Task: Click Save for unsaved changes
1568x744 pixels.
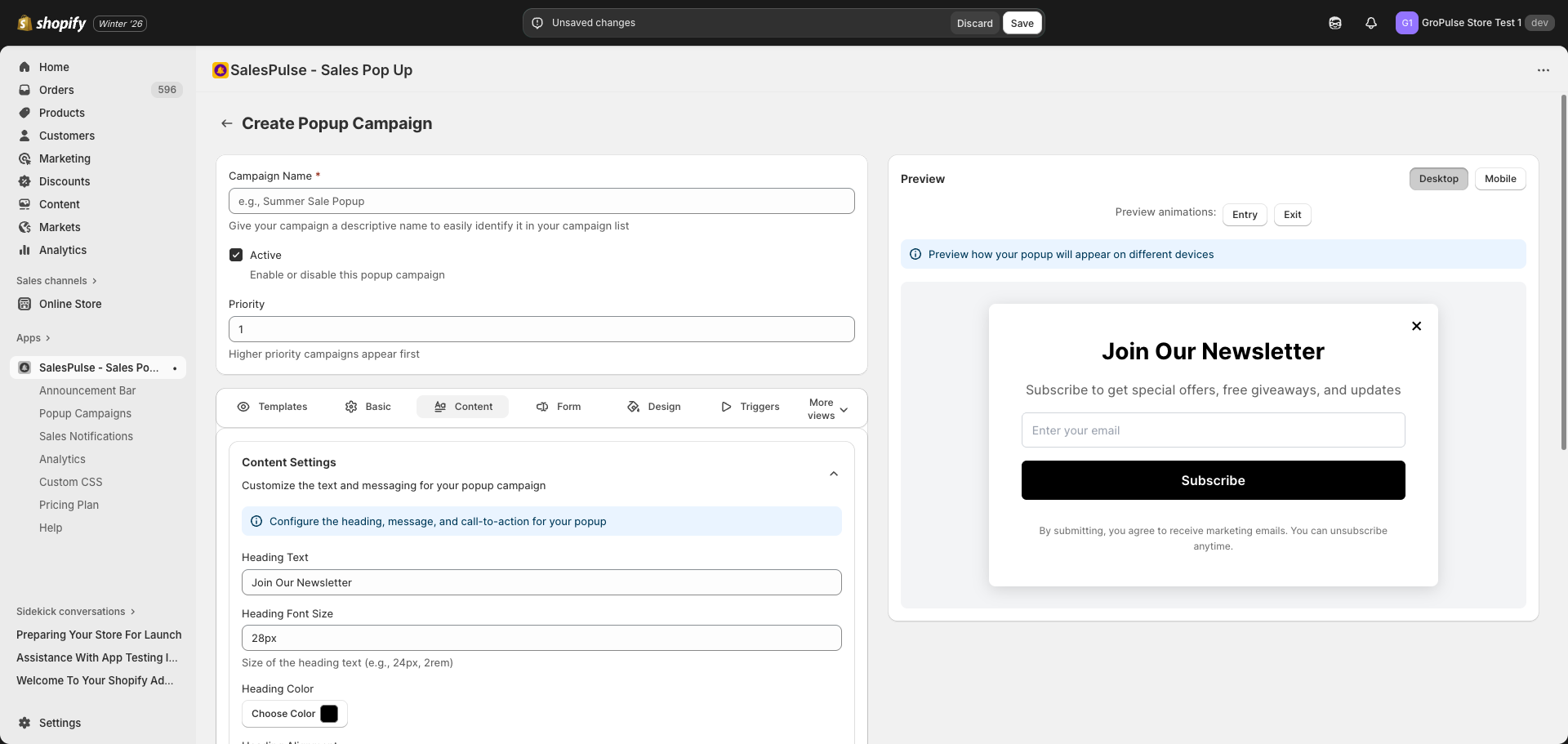Action: pos(1022,23)
